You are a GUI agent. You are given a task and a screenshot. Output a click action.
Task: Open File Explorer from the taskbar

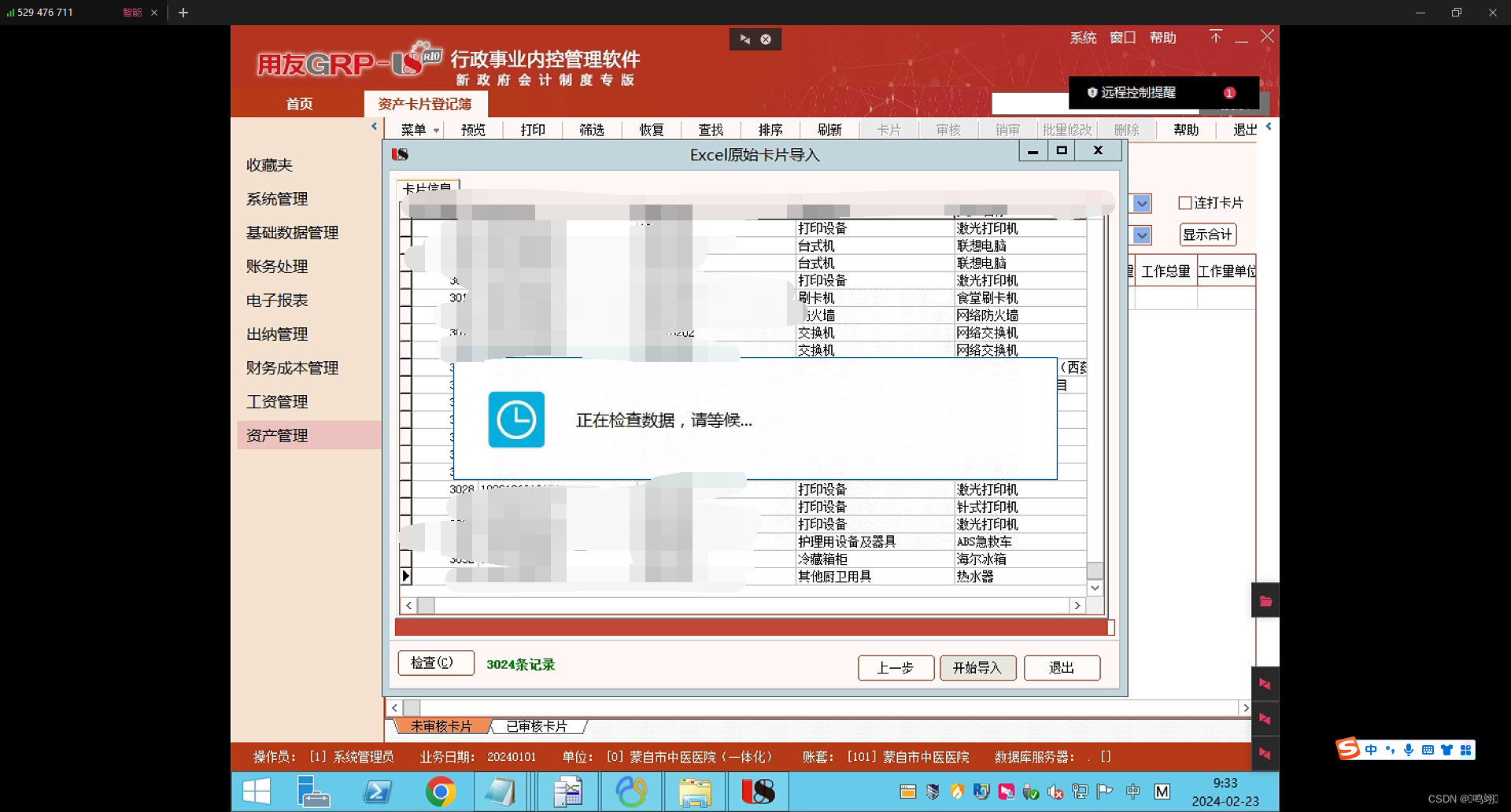point(695,791)
